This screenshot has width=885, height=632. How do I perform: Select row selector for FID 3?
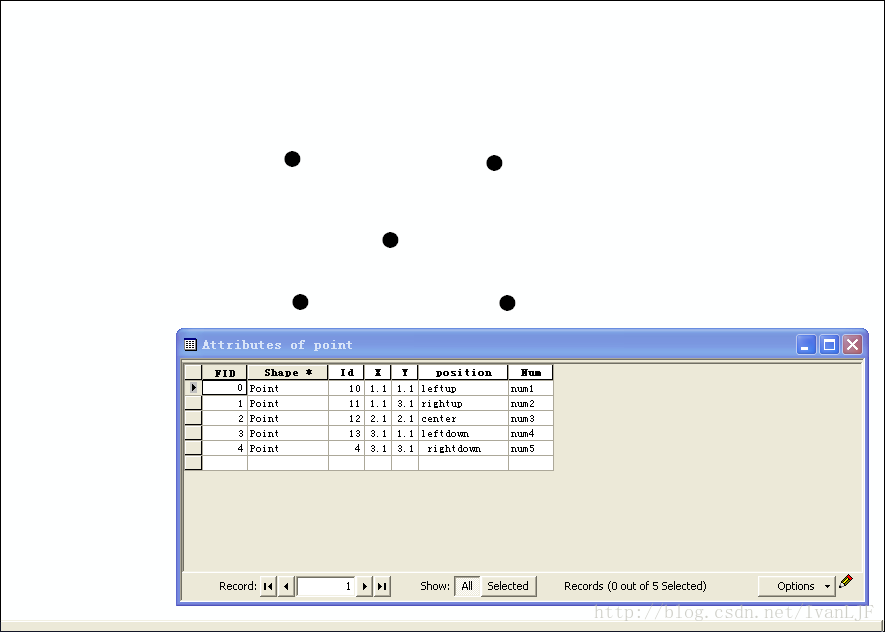[193, 433]
